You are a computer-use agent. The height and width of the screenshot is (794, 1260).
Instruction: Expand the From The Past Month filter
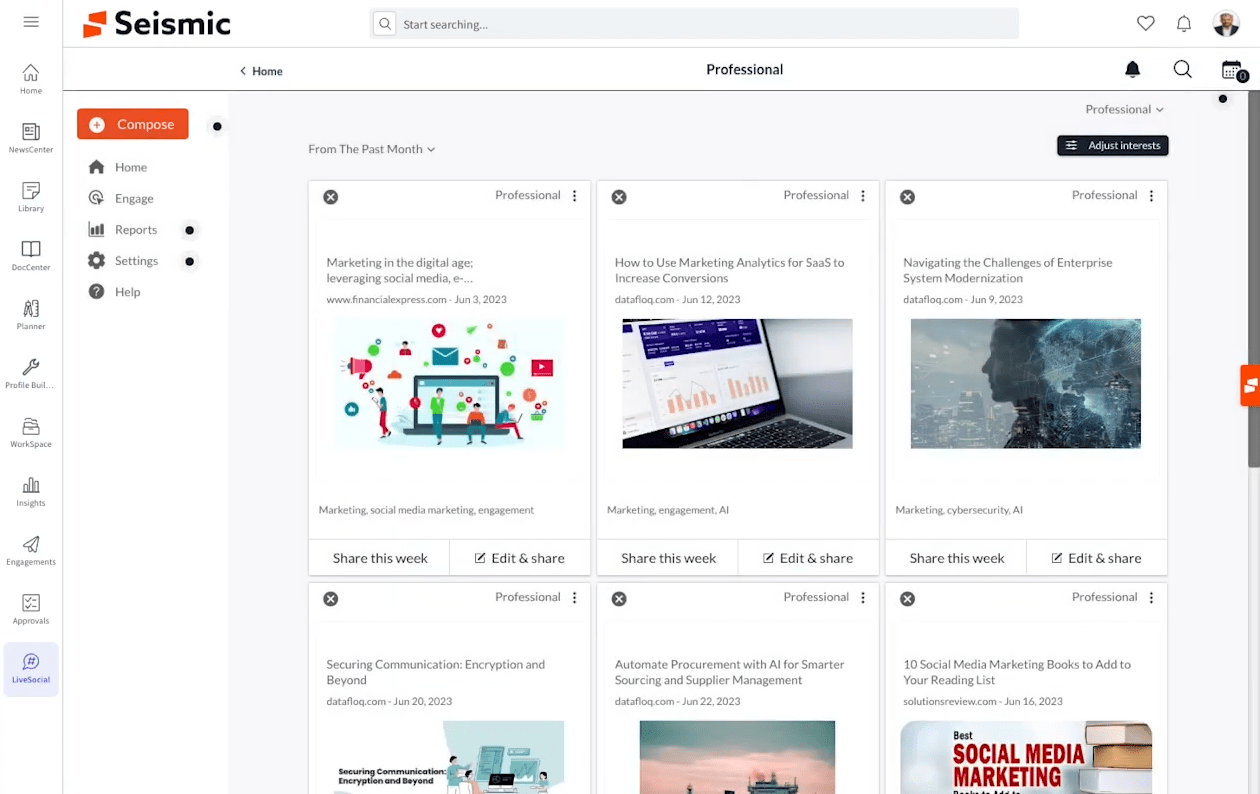[371, 149]
